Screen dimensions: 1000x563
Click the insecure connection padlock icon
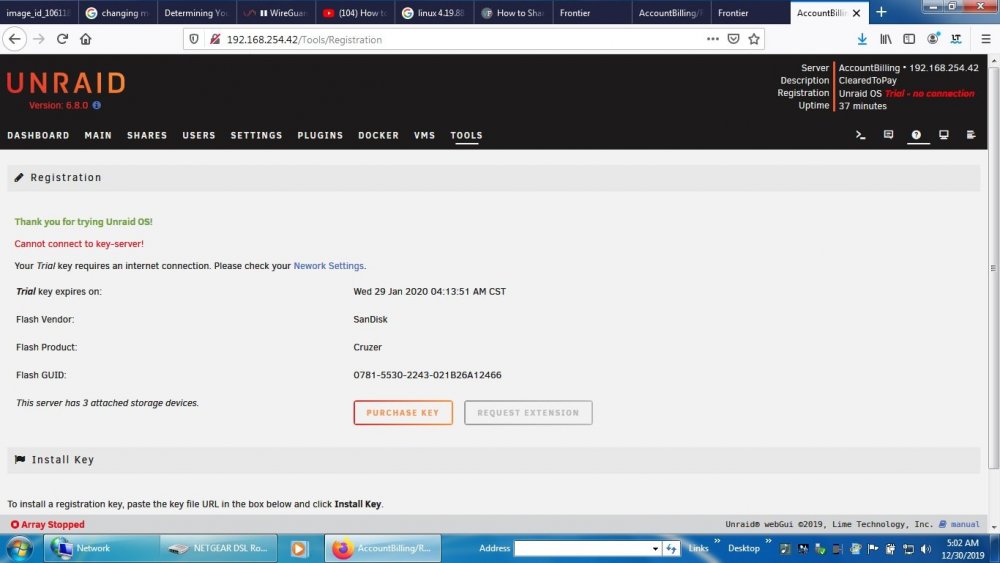click(215, 40)
